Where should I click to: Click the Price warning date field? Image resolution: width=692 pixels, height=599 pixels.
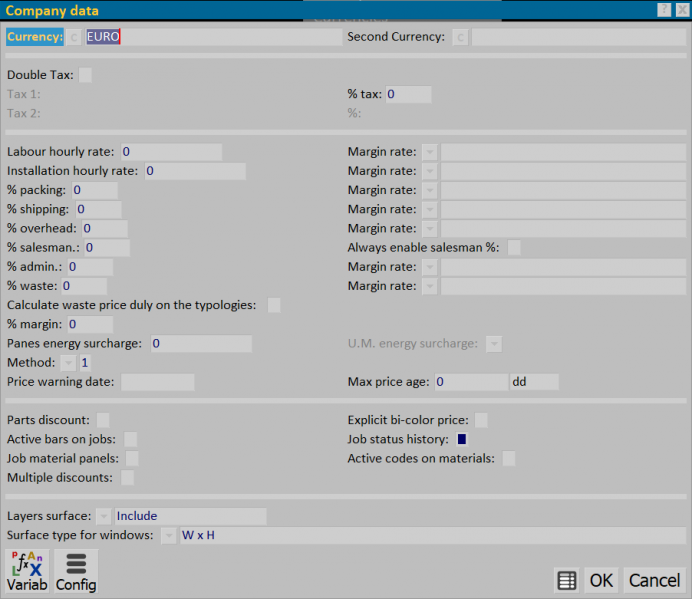tap(158, 382)
